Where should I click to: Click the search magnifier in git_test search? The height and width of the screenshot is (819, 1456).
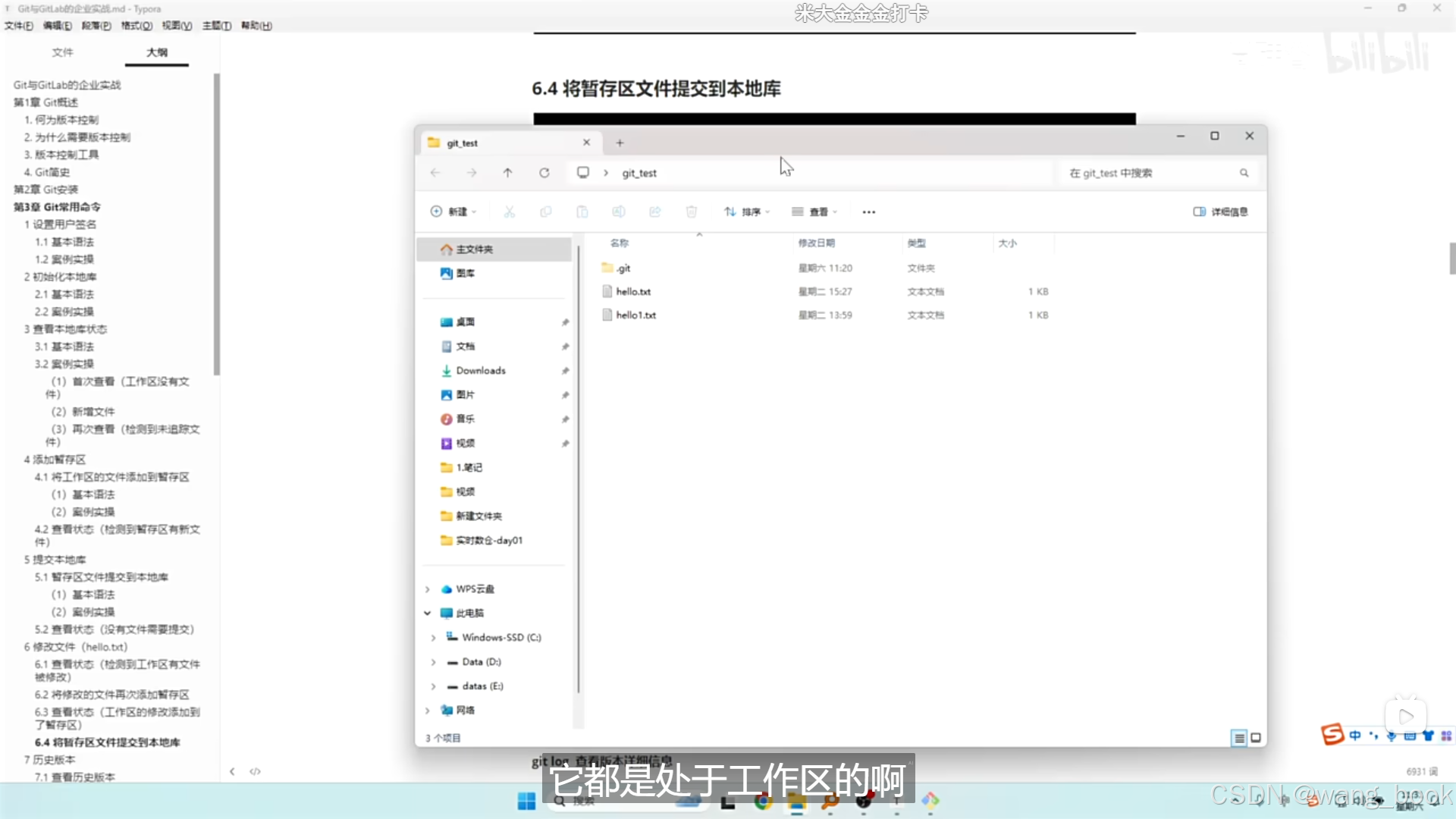click(x=1244, y=173)
